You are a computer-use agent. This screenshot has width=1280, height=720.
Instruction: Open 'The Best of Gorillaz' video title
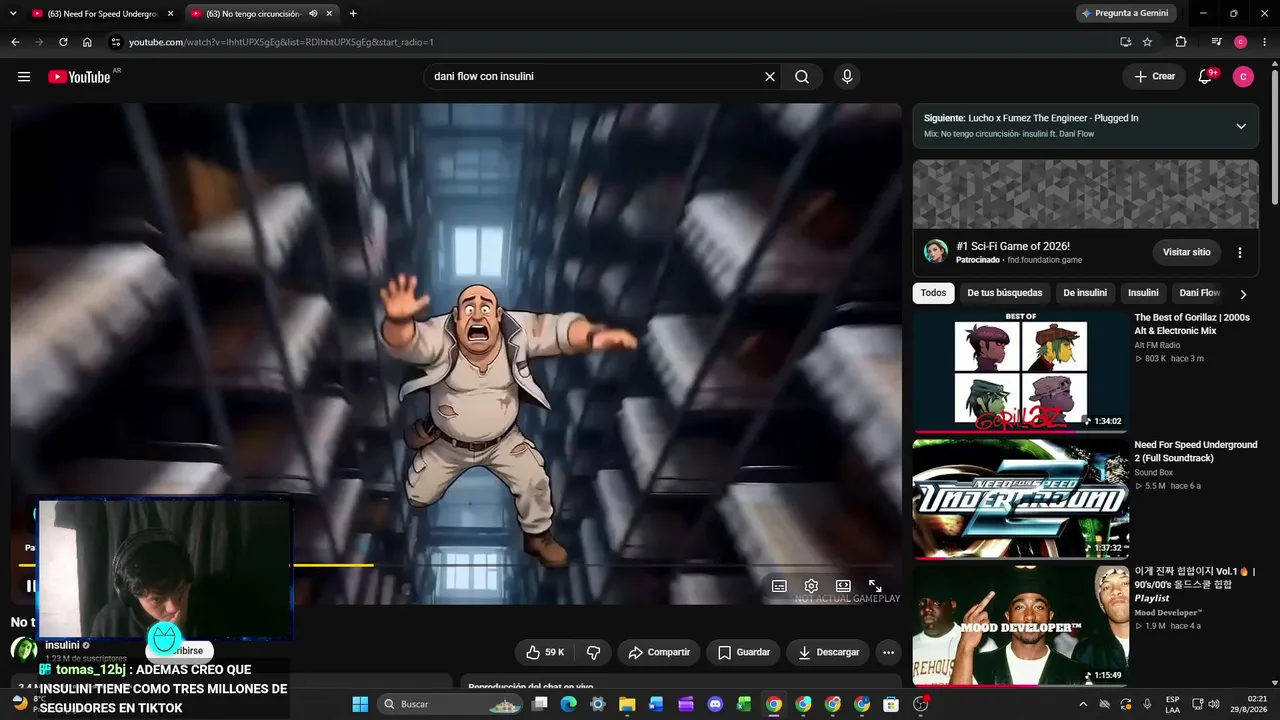tap(1192, 324)
